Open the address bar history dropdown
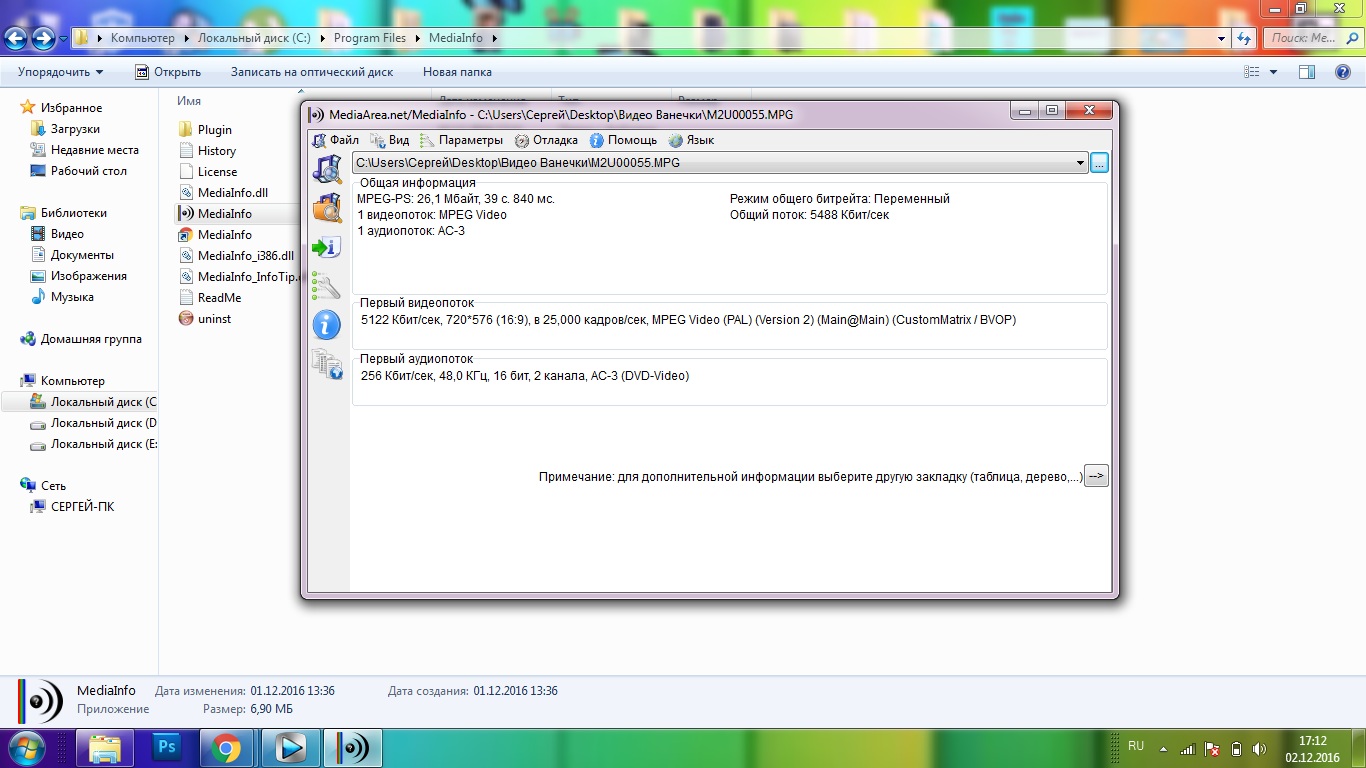Viewport: 1366px width, 768px height. 1221,38
